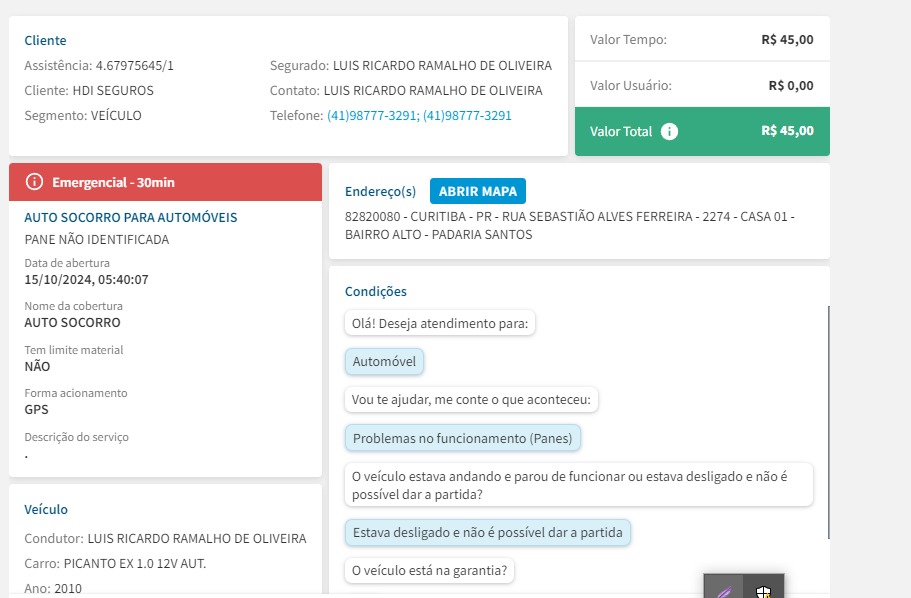Call the second phone number after semicolon
This screenshot has height=598, width=911.
(x=467, y=116)
